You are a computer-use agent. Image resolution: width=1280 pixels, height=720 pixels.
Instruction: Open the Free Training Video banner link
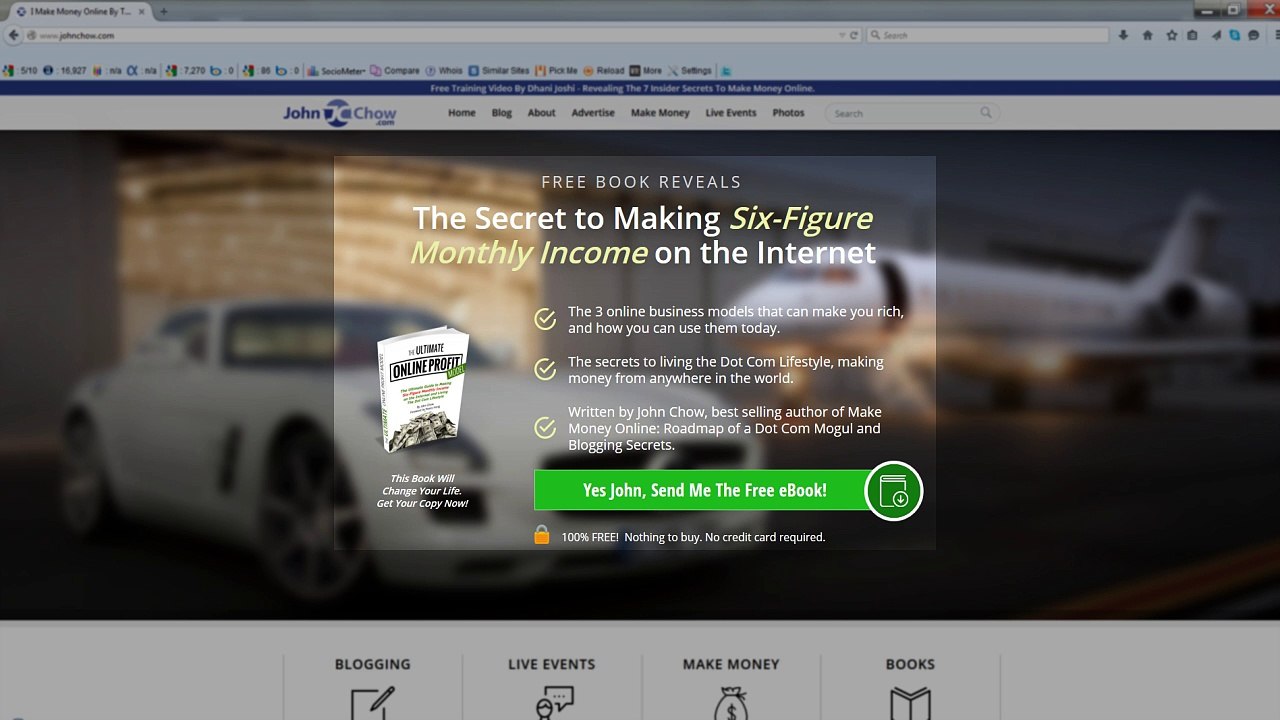(x=622, y=88)
